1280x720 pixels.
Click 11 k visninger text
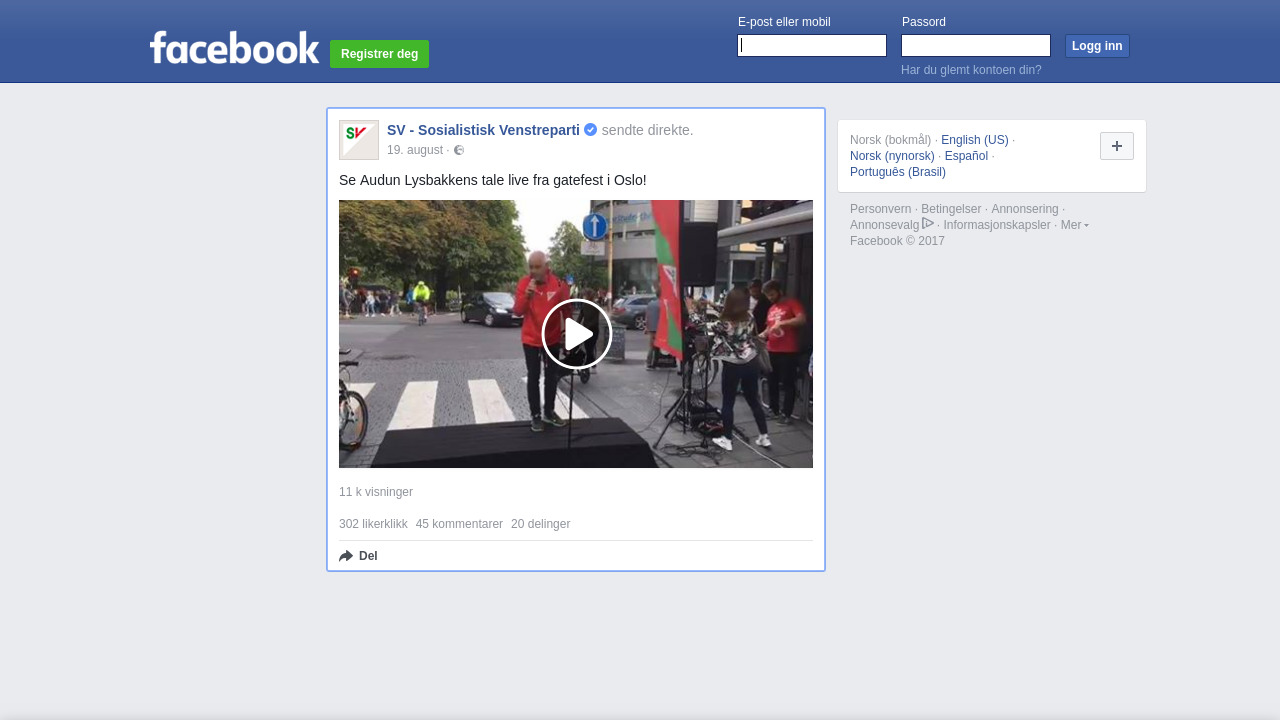(x=376, y=492)
